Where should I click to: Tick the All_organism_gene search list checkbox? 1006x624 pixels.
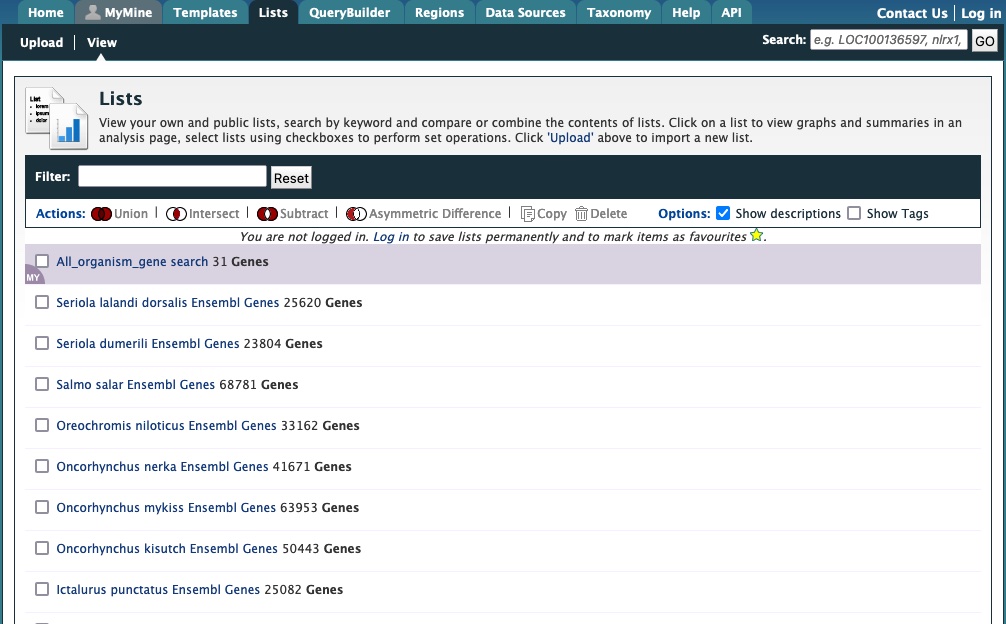(42, 261)
